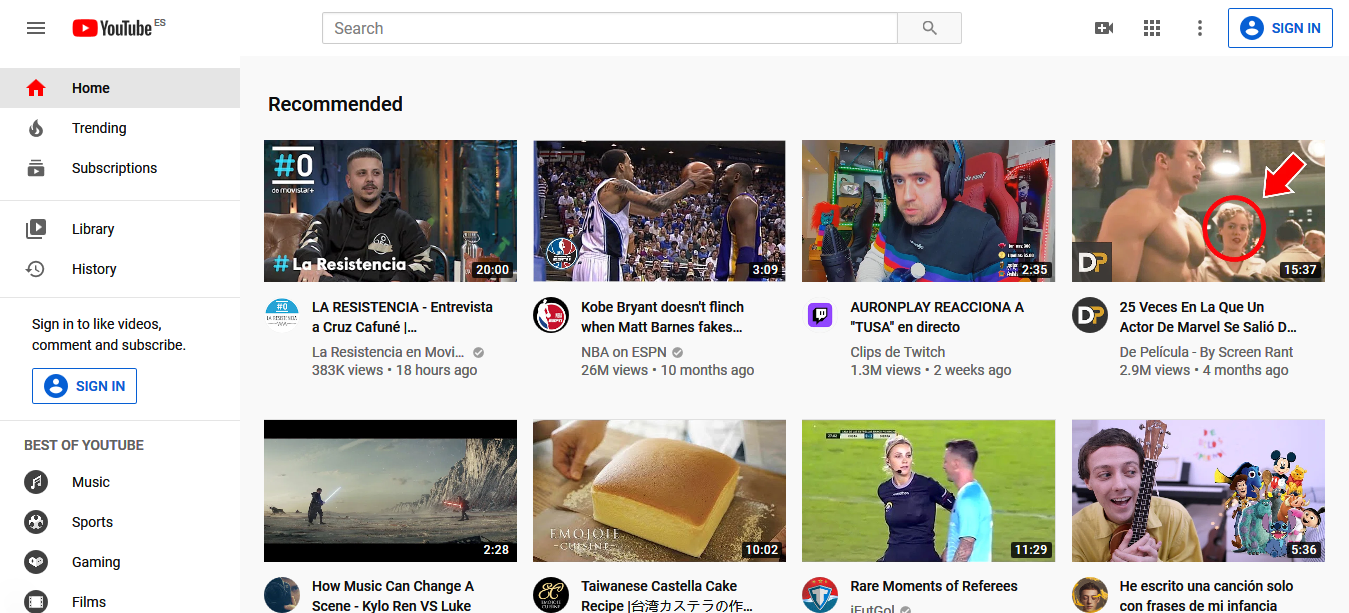The height and width of the screenshot is (613, 1349).
Task: Click the Sports category icon
Action: [x=36, y=522]
